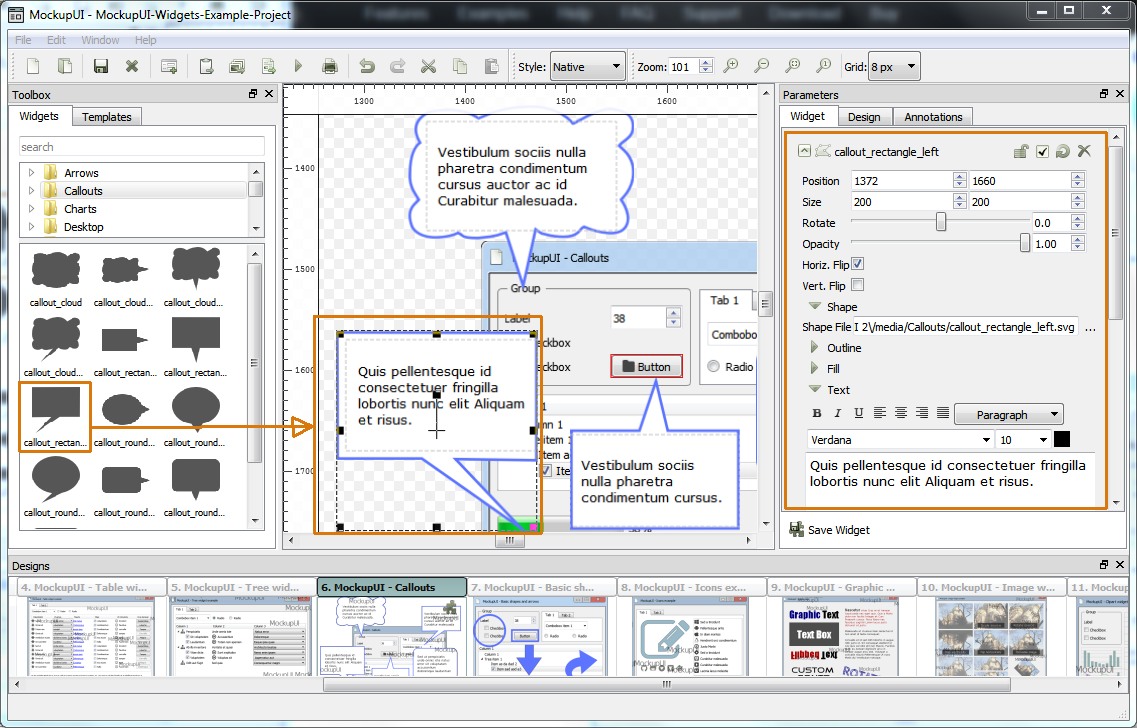The width and height of the screenshot is (1137, 728).
Task: Click the play/run arrow in the toolbar
Action: click(298, 67)
